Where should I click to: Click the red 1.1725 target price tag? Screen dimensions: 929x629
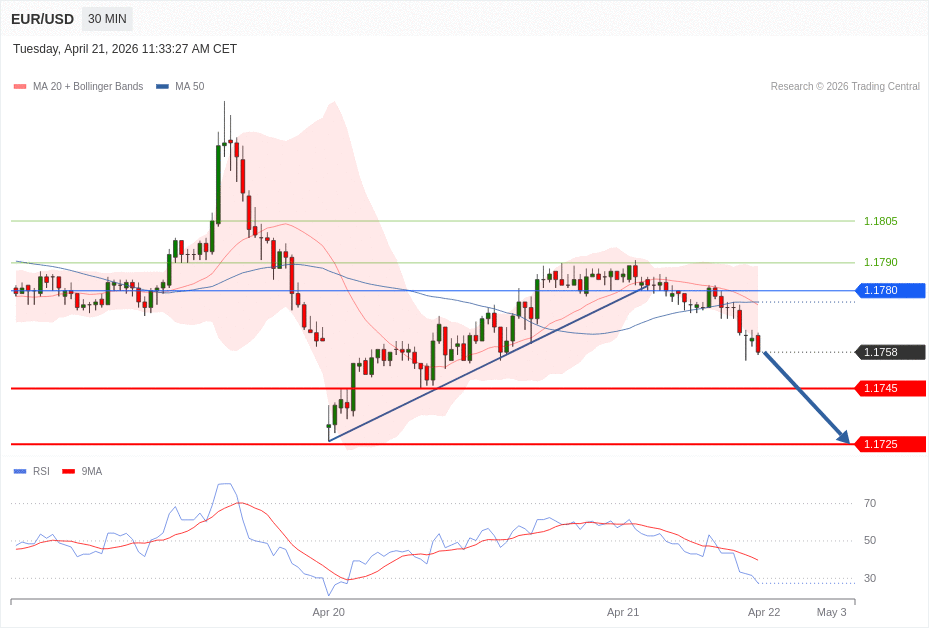point(890,444)
